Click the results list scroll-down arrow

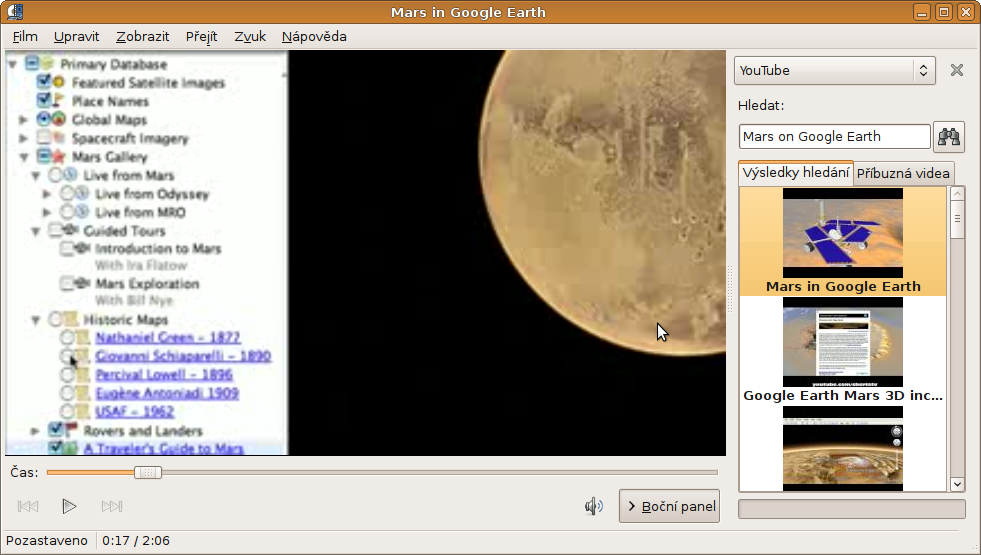point(957,484)
